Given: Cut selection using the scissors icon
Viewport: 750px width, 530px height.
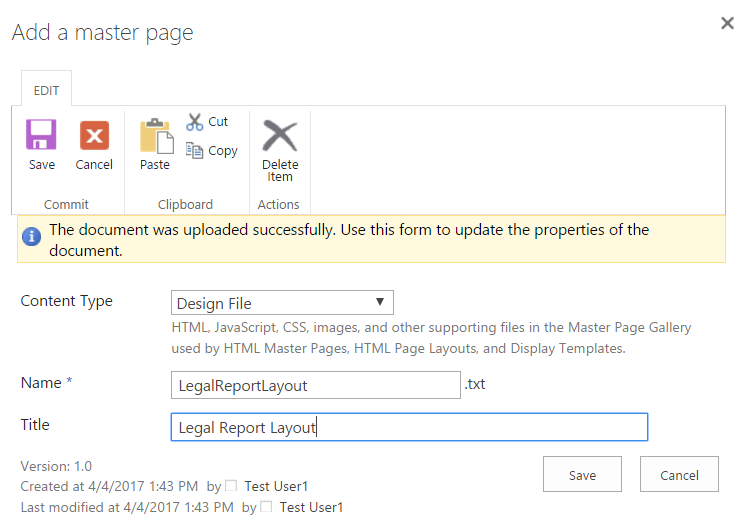Looking at the screenshot, I should click(x=195, y=122).
